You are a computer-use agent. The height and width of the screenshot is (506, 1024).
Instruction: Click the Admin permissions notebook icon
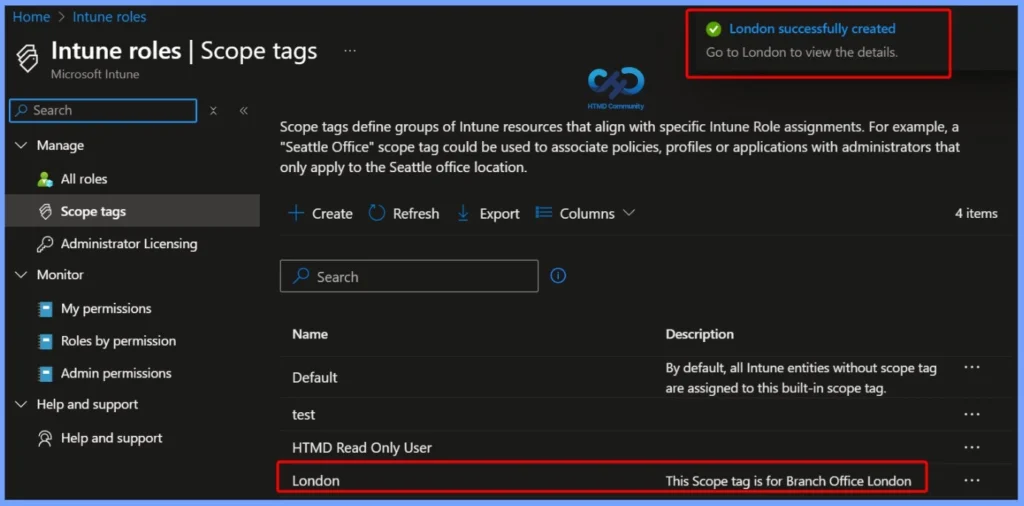(x=45, y=374)
